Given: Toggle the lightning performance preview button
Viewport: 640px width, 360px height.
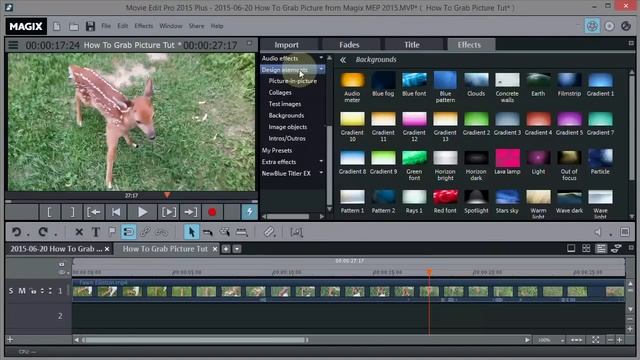Looking at the screenshot, I should (249, 212).
